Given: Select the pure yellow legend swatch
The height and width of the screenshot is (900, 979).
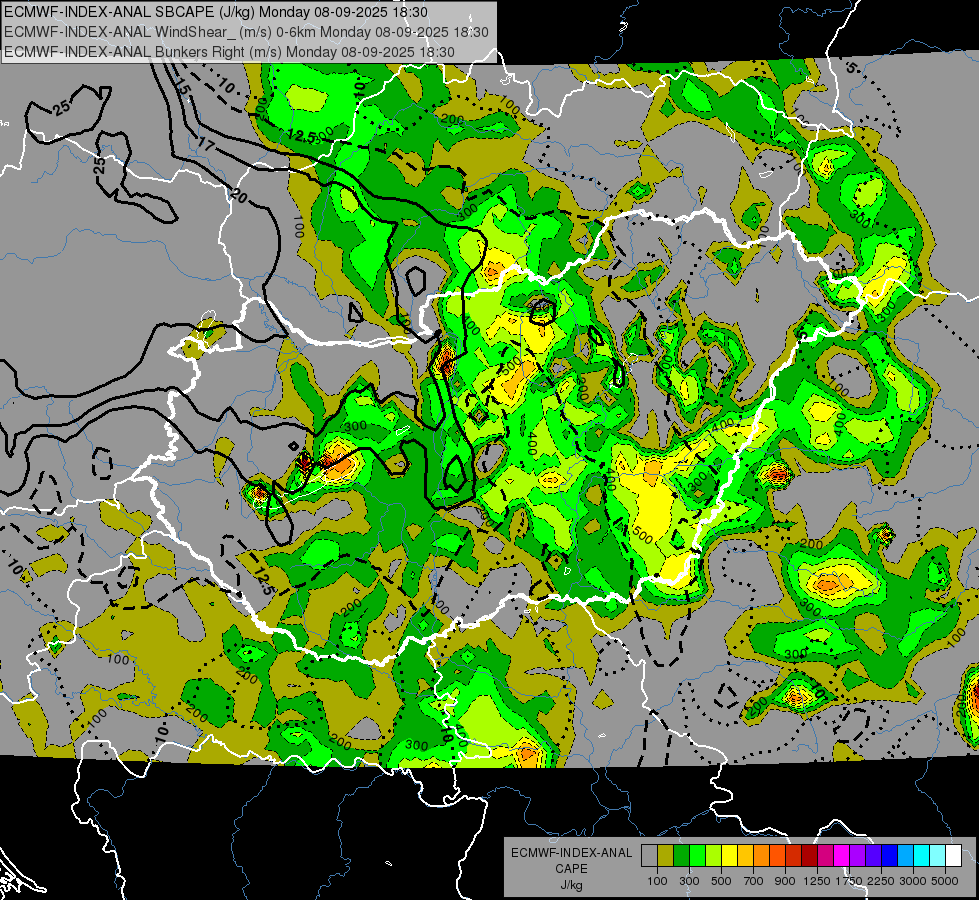Looking at the screenshot, I should click(729, 856).
